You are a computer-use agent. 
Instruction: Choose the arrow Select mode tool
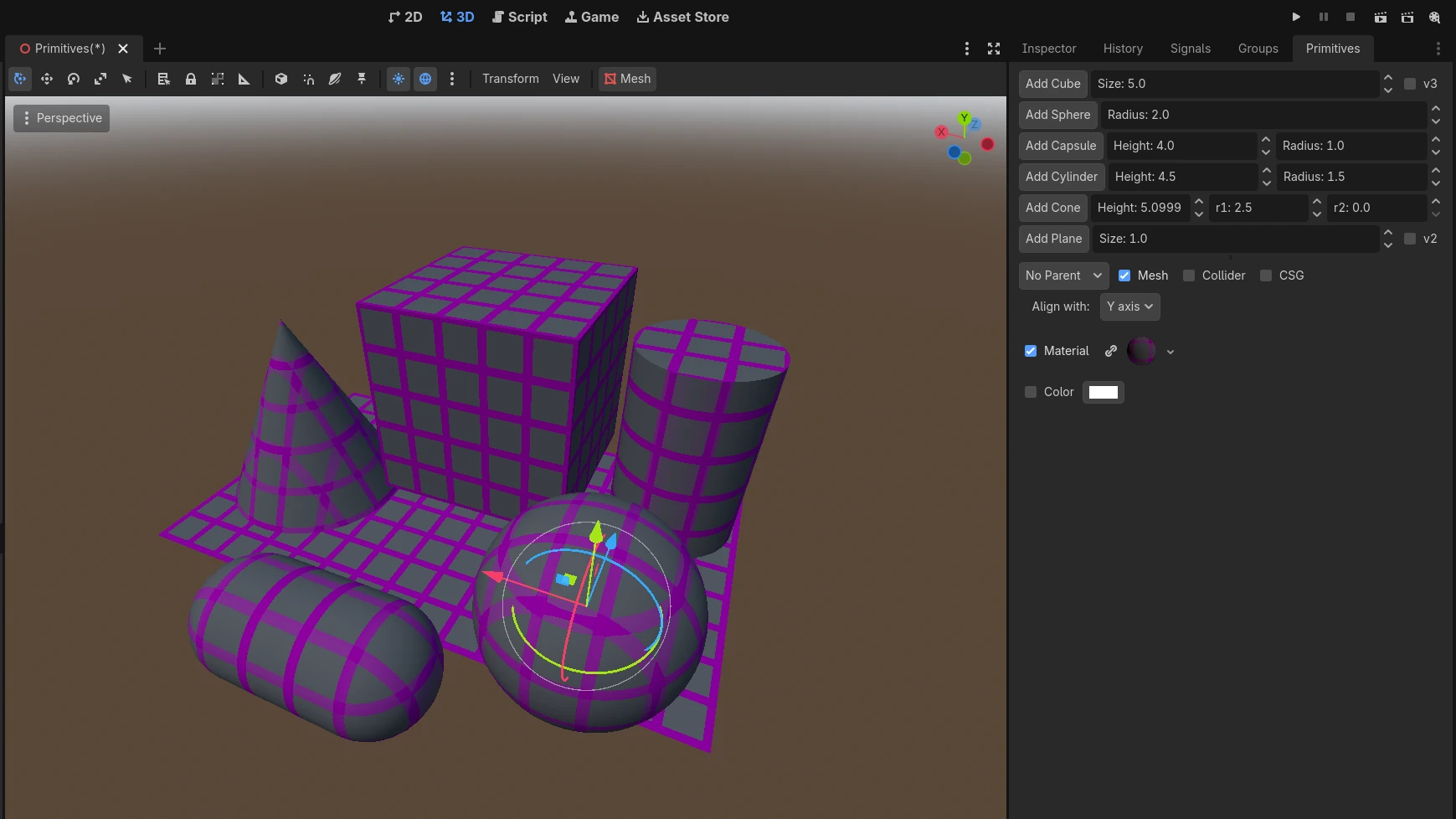click(x=127, y=79)
